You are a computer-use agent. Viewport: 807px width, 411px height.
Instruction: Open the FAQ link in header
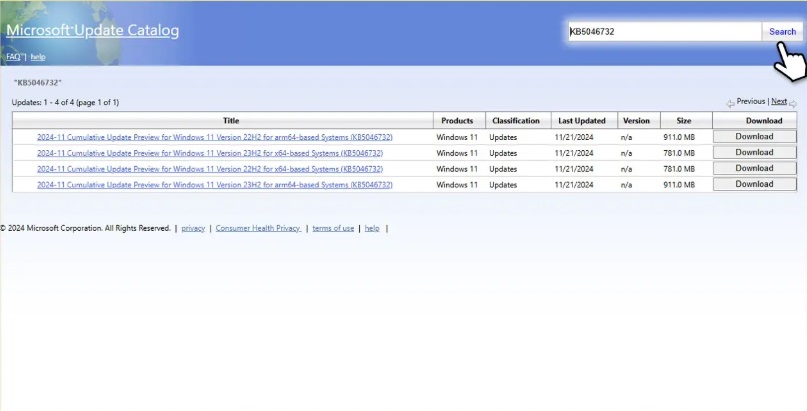(13, 57)
